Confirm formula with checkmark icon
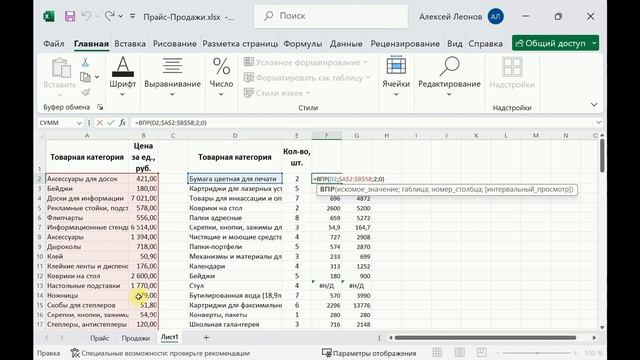The height and width of the screenshot is (360, 640). [111, 122]
